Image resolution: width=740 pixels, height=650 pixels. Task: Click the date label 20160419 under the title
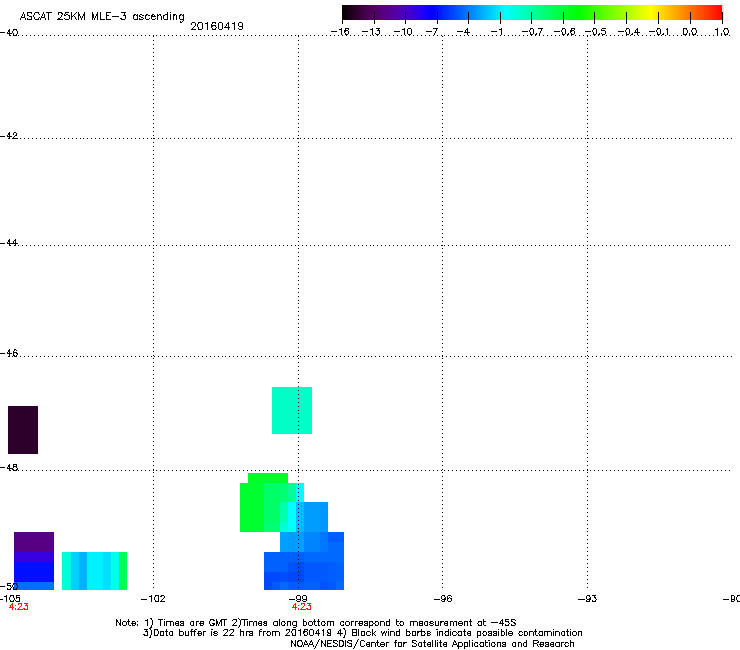pos(217,26)
